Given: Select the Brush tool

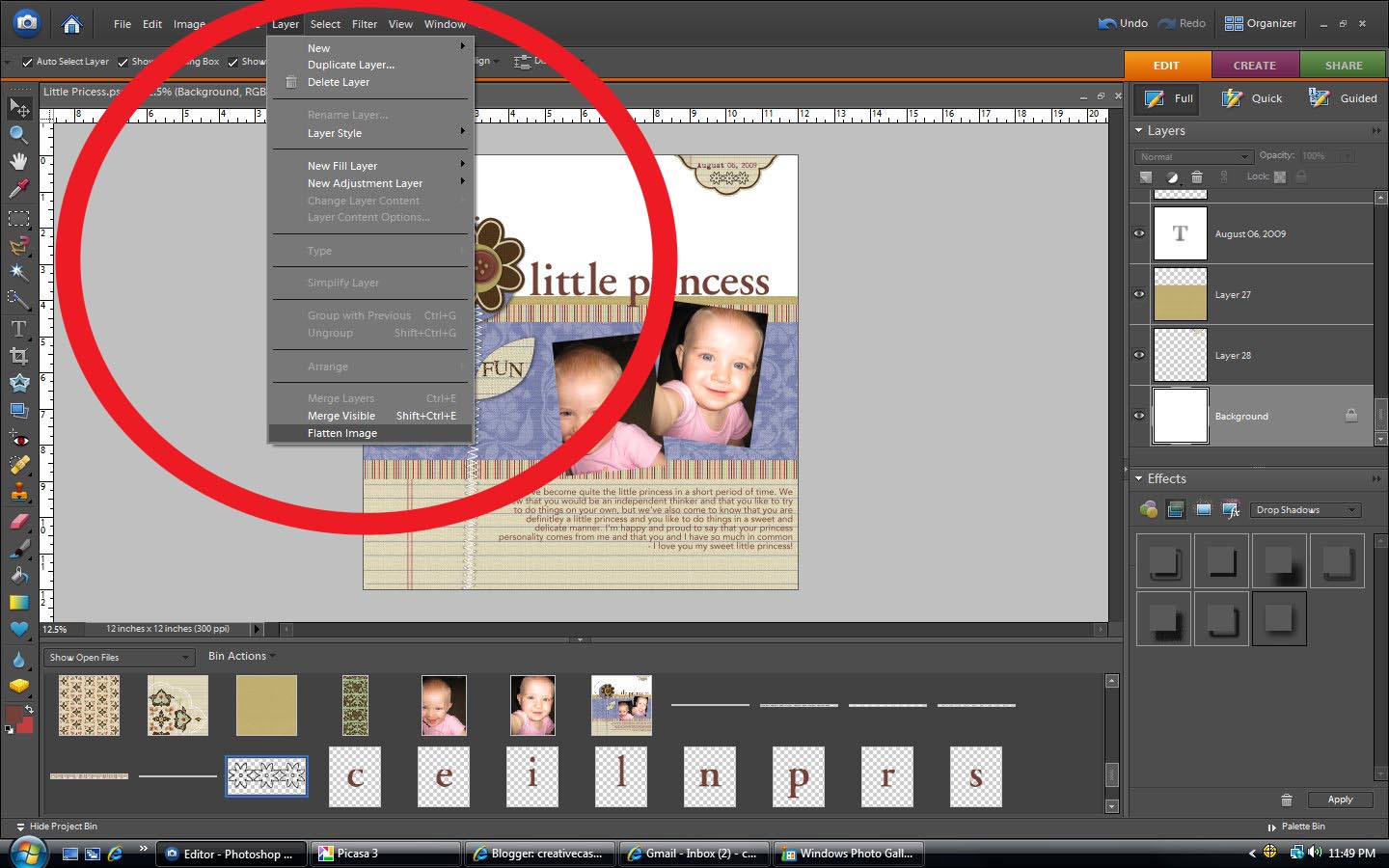Looking at the screenshot, I should coord(18,548).
